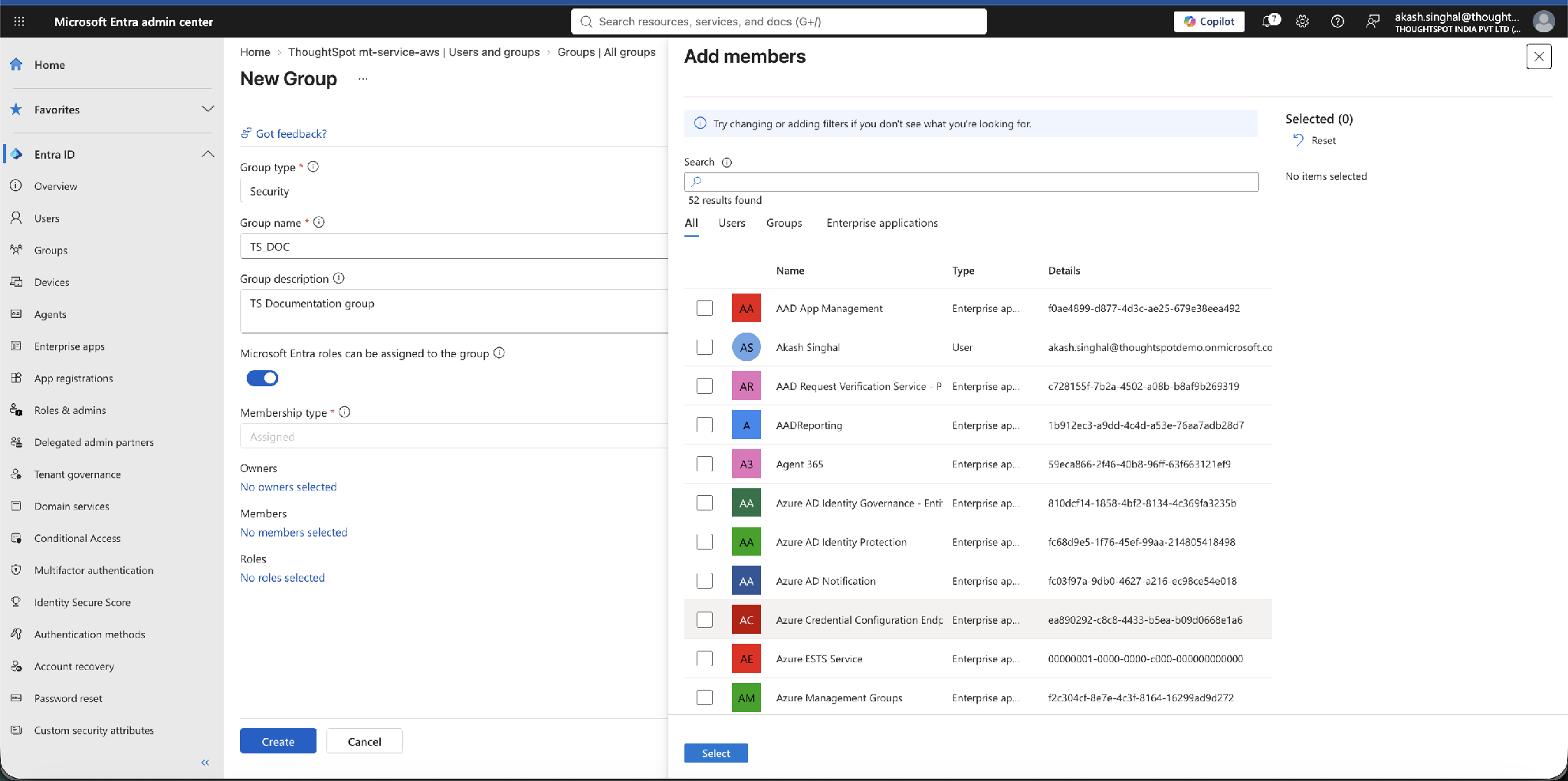Check the Azure AD Identity Protection checkbox

tap(704, 542)
